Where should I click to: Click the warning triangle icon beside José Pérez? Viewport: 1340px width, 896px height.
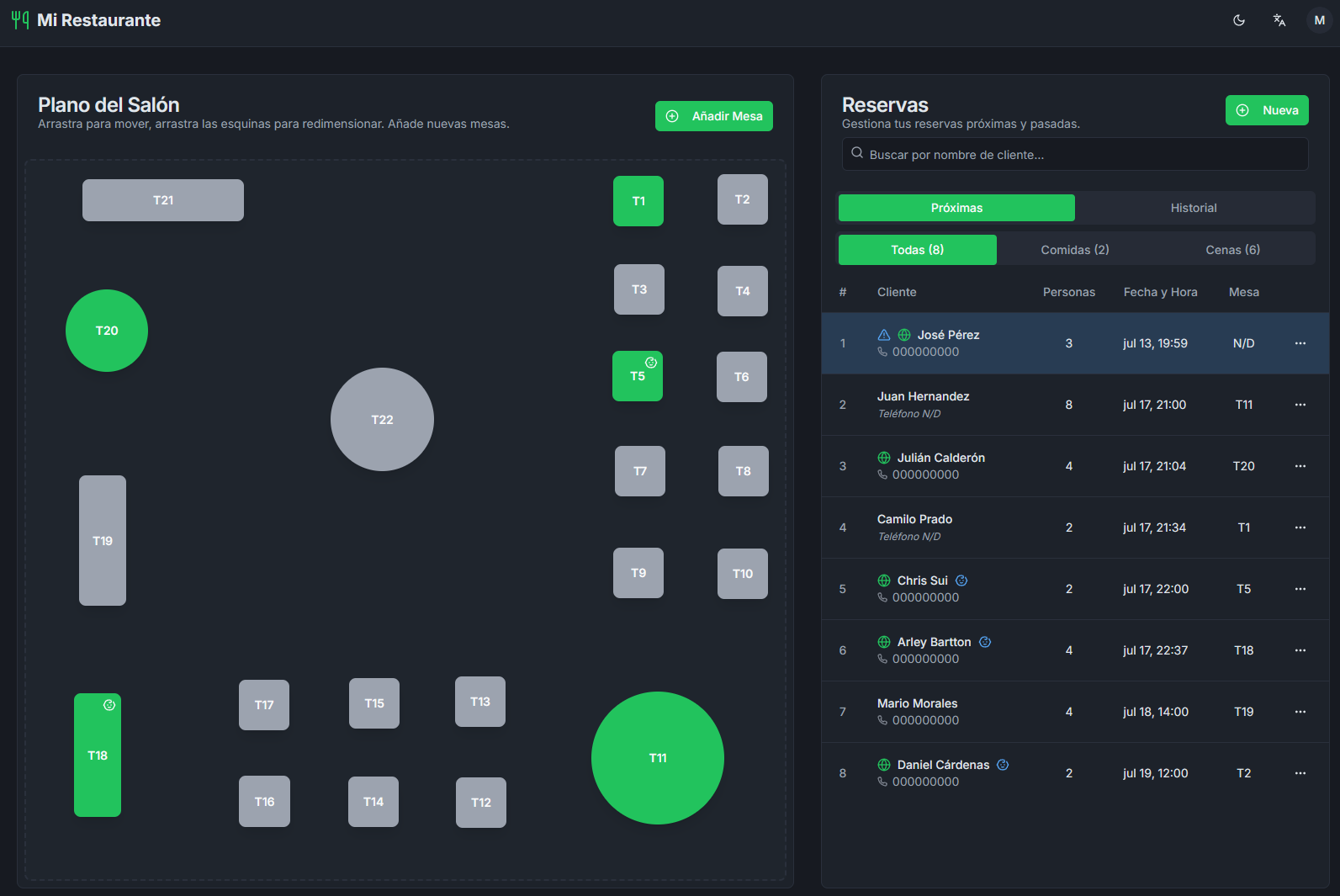pos(883,335)
